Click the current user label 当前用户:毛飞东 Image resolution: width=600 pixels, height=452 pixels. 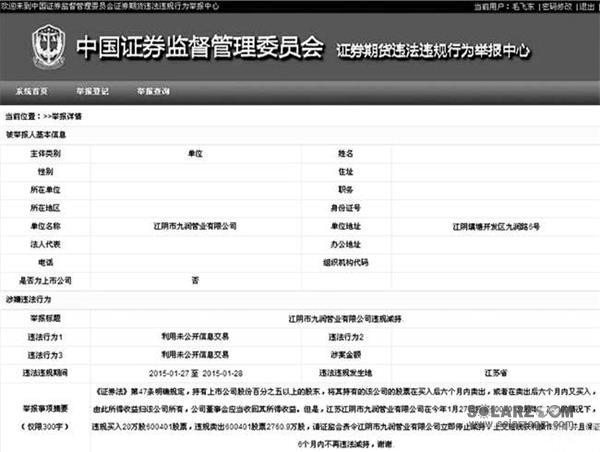[504, 7]
